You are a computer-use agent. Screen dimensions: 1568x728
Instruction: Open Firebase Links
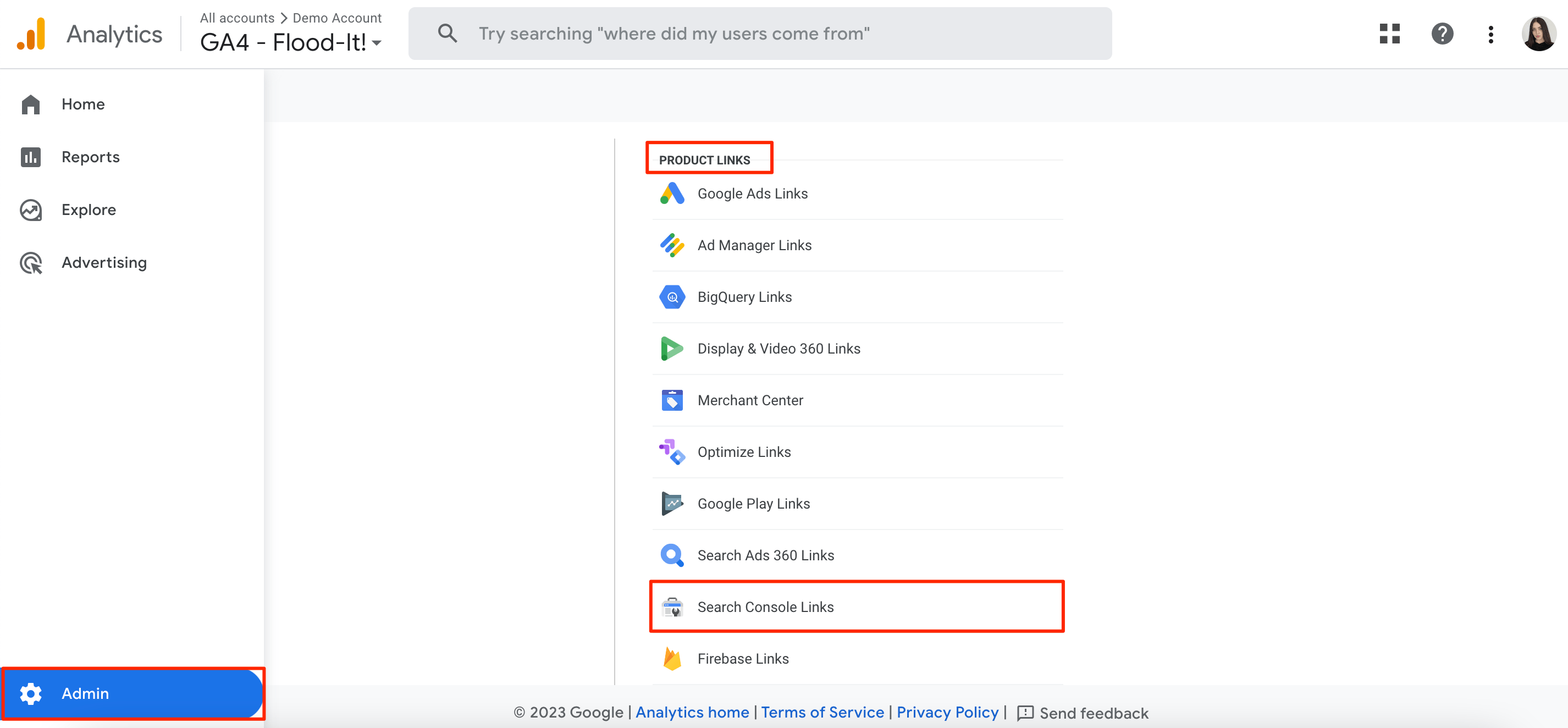point(858,659)
